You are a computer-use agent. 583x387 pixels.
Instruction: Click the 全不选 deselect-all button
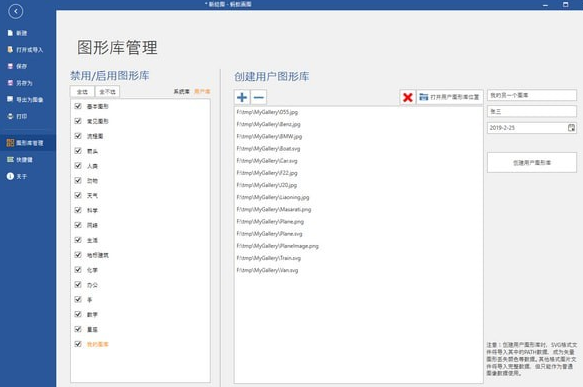coord(107,91)
